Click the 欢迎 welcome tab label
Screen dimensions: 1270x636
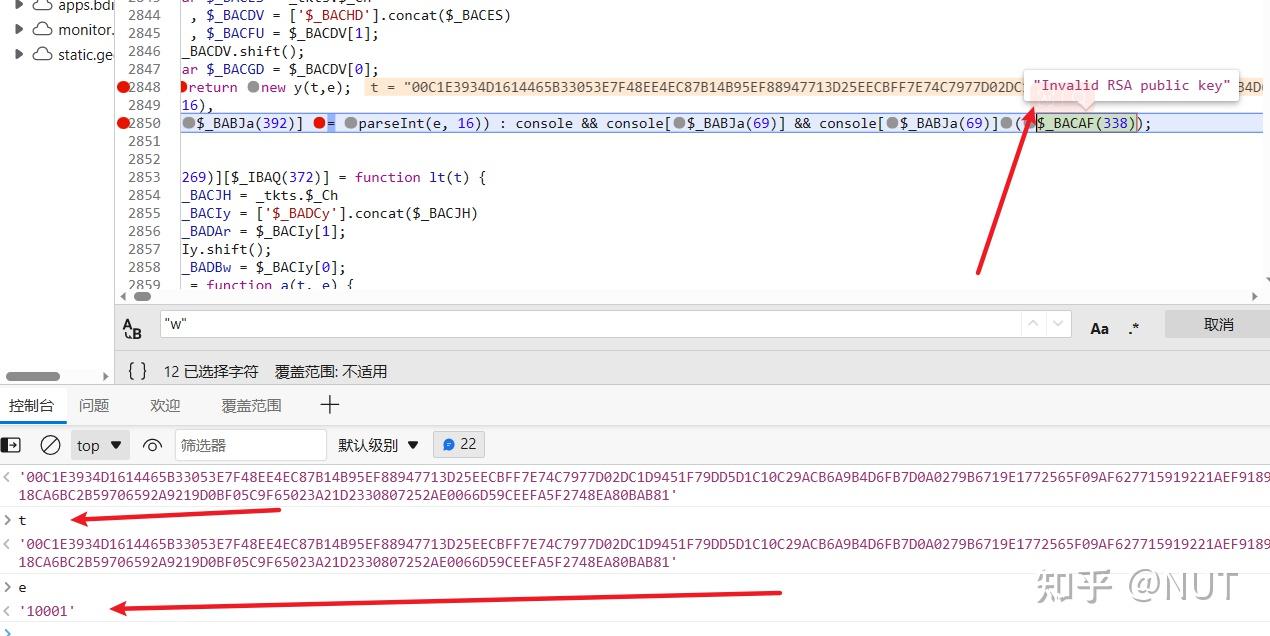coord(164,405)
